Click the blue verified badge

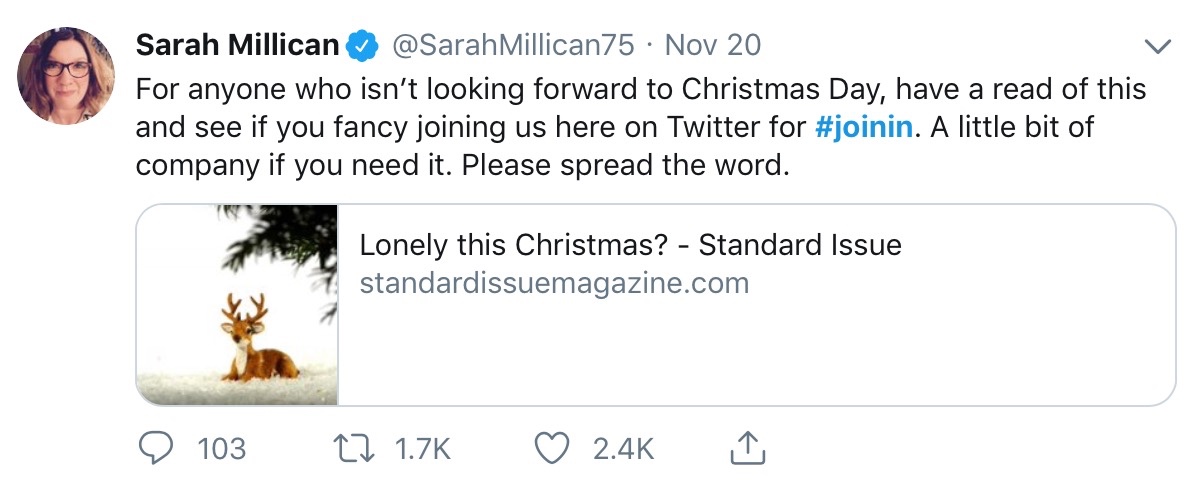click(362, 45)
